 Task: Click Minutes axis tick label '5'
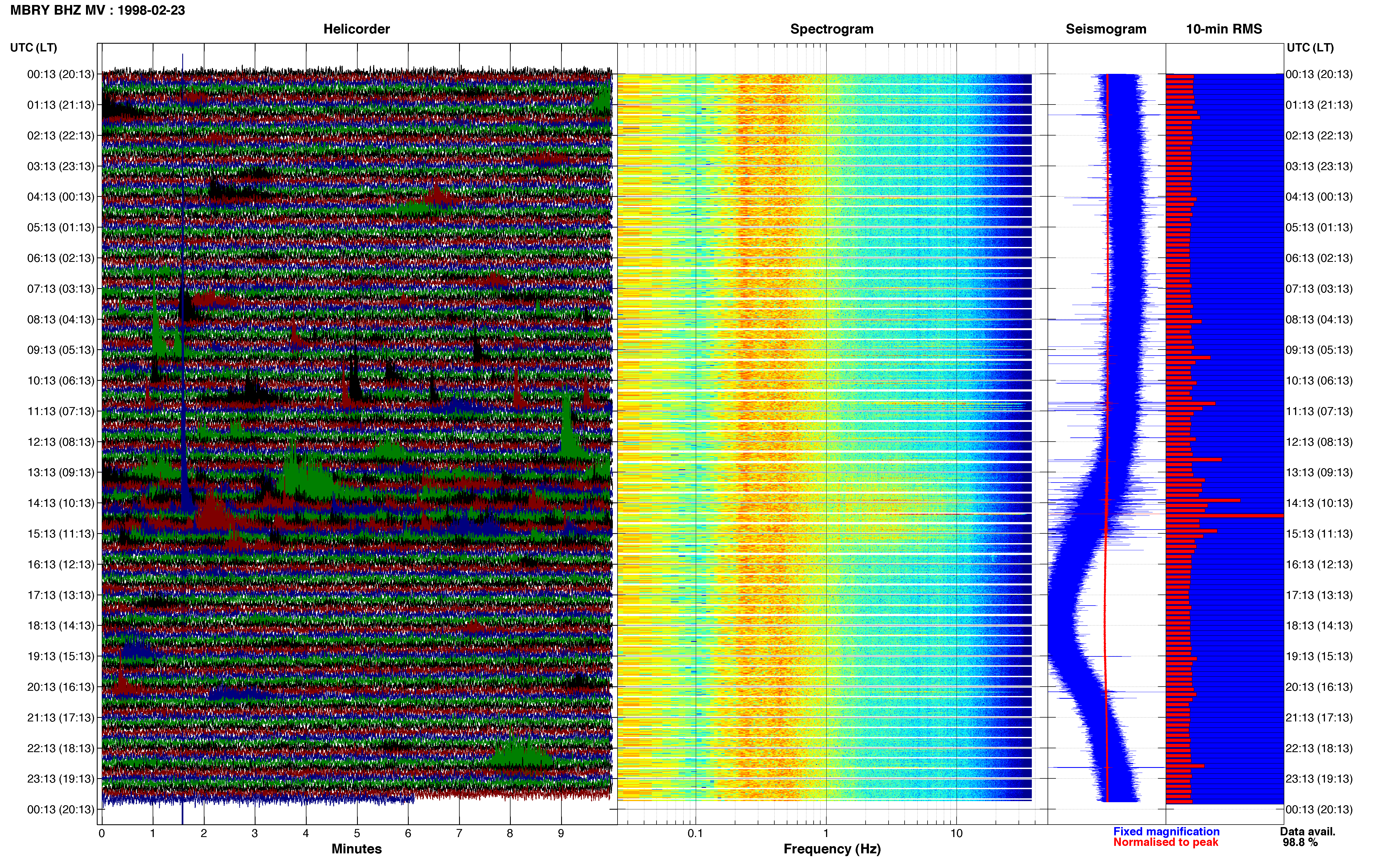click(357, 833)
